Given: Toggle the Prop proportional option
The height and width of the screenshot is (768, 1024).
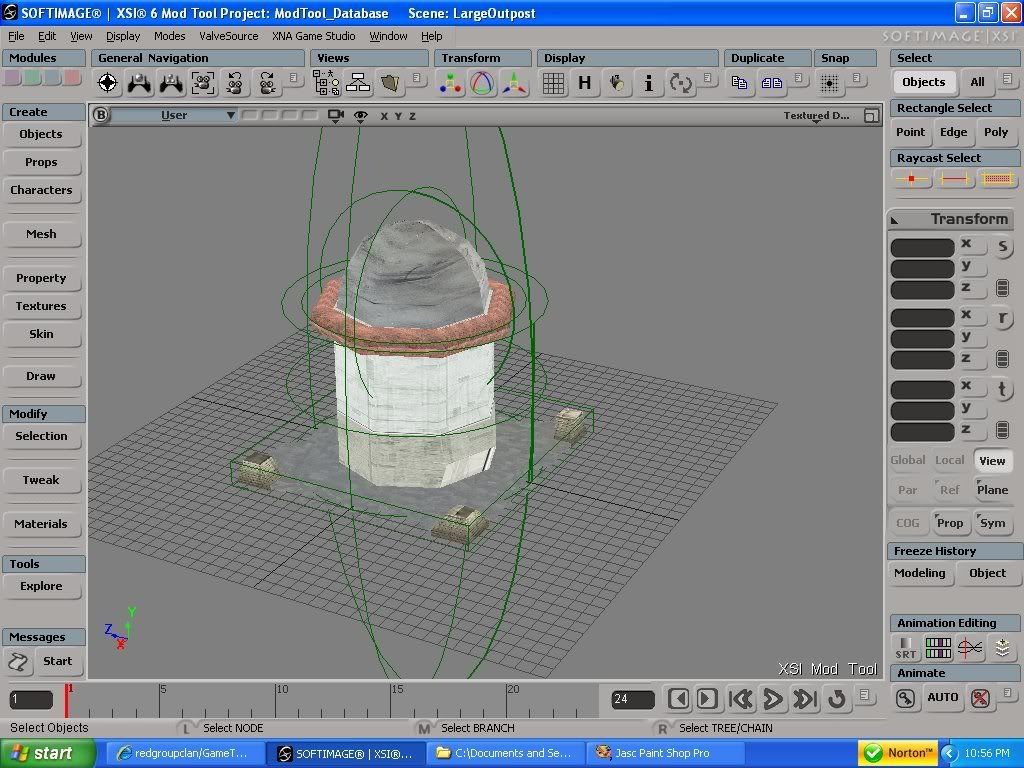Looking at the screenshot, I should 950,522.
